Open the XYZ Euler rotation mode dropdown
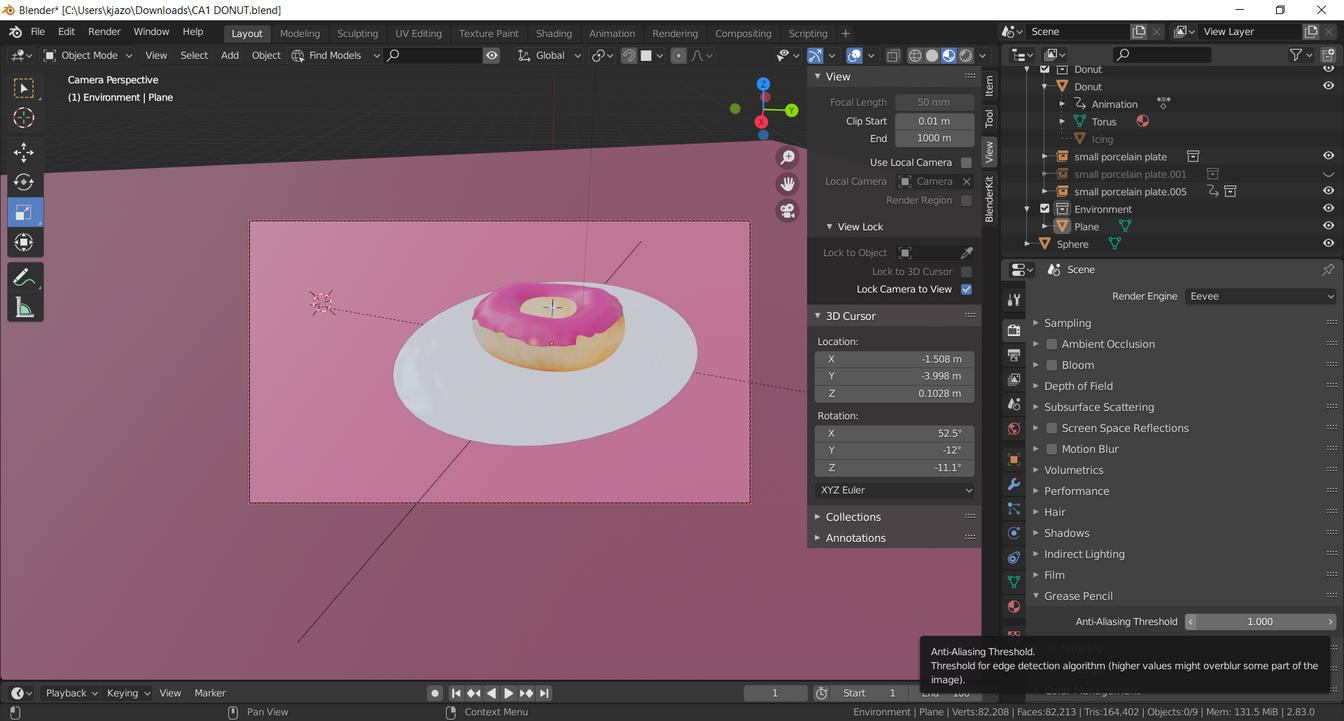The image size is (1344, 721). [895, 490]
